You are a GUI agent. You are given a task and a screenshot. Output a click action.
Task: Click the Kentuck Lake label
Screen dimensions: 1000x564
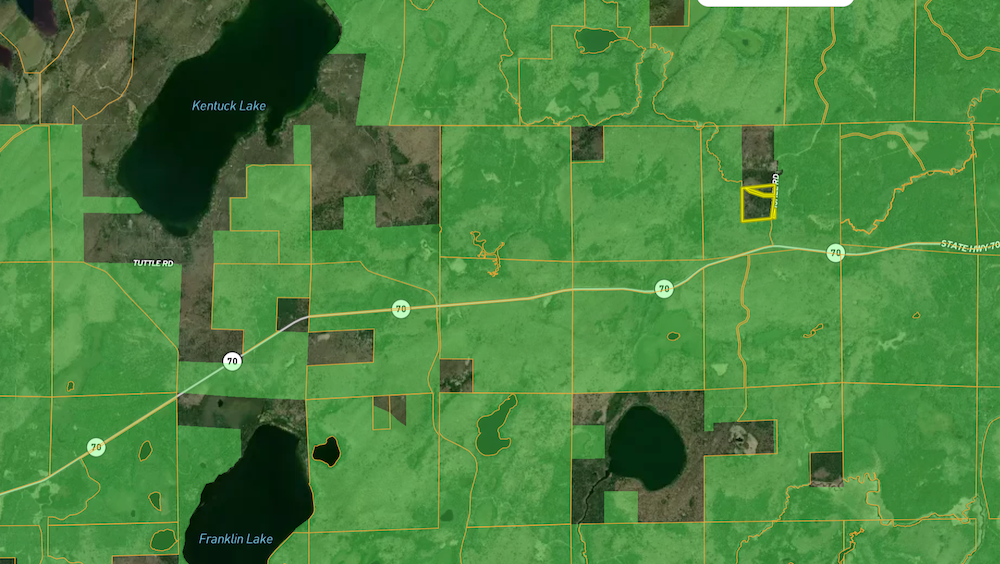pos(229,105)
